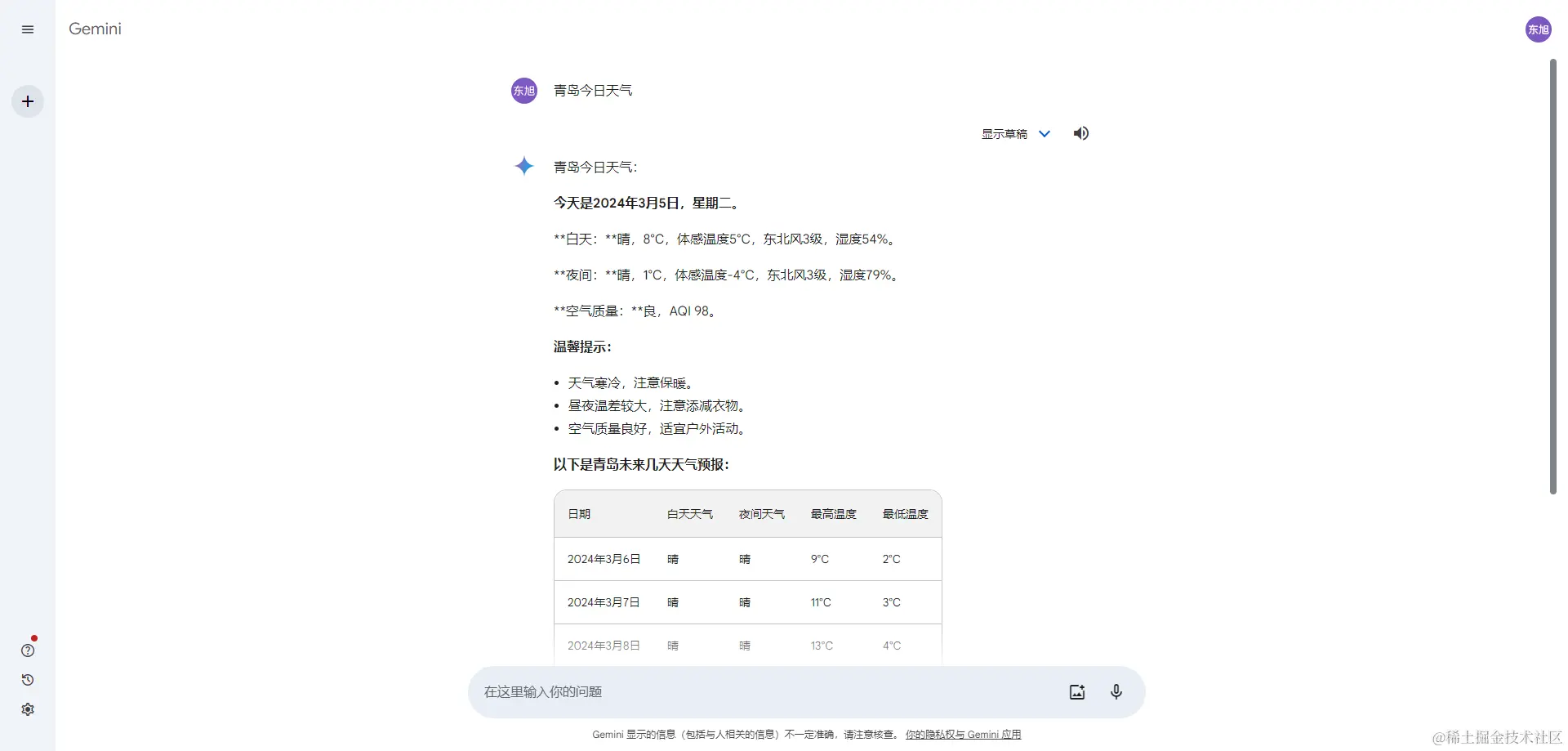Activate microphone voice input
Image resolution: width=1568 pixels, height=751 pixels.
1116,692
